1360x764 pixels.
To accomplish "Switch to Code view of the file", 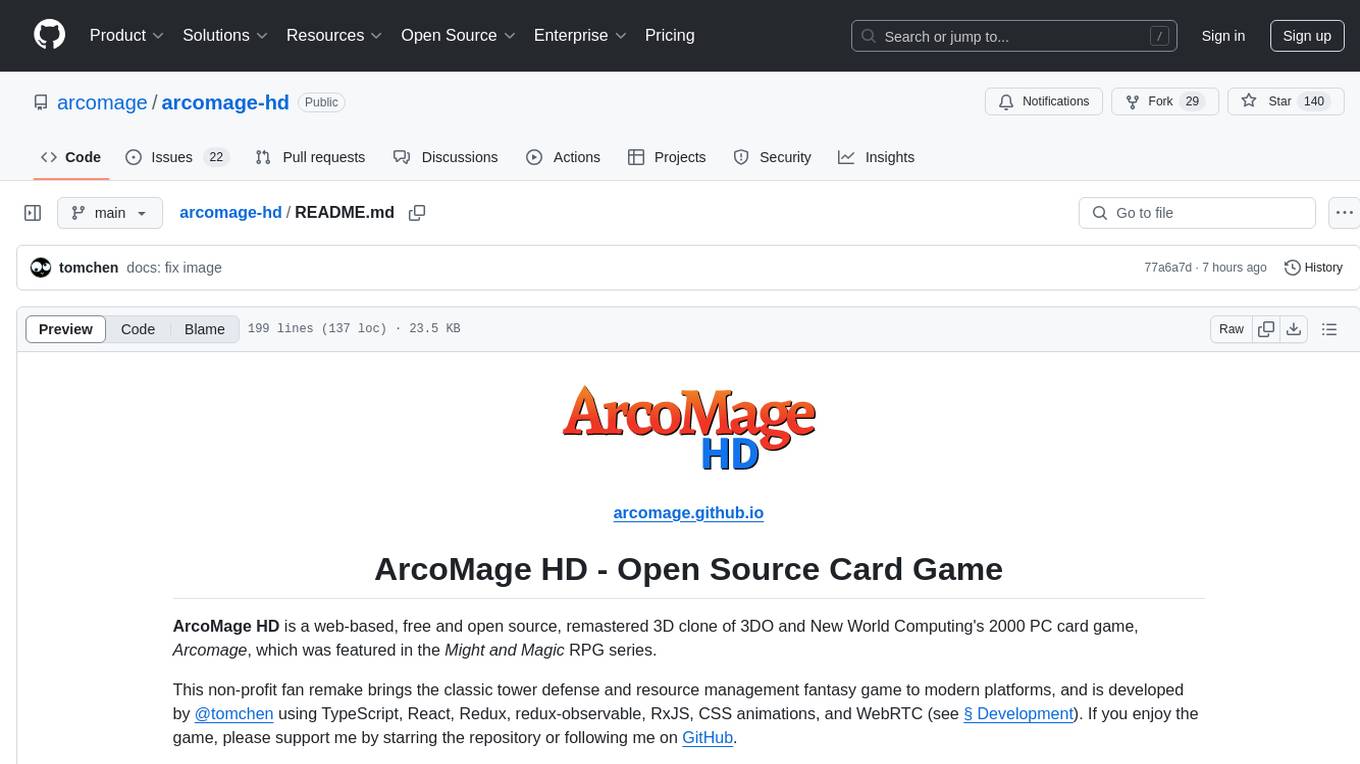I will [138, 329].
